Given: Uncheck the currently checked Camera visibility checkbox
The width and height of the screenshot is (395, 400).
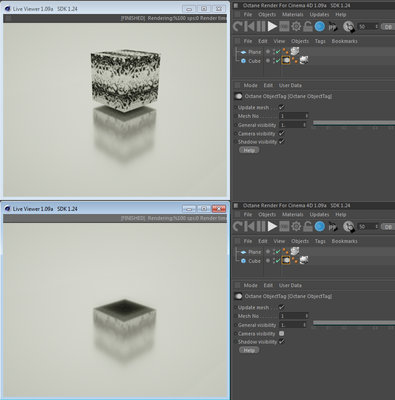Looking at the screenshot, I should coord(282,133).
